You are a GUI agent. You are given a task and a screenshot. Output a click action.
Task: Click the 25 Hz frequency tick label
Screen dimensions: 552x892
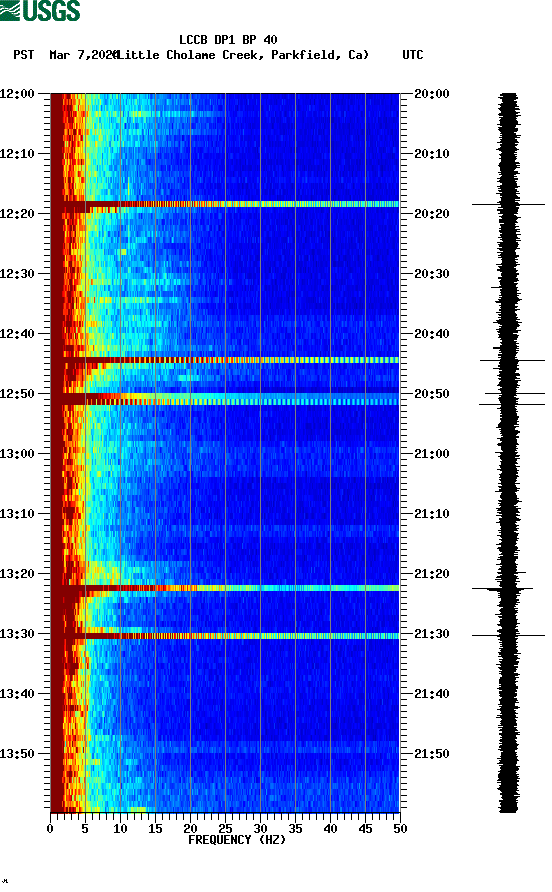225,829
